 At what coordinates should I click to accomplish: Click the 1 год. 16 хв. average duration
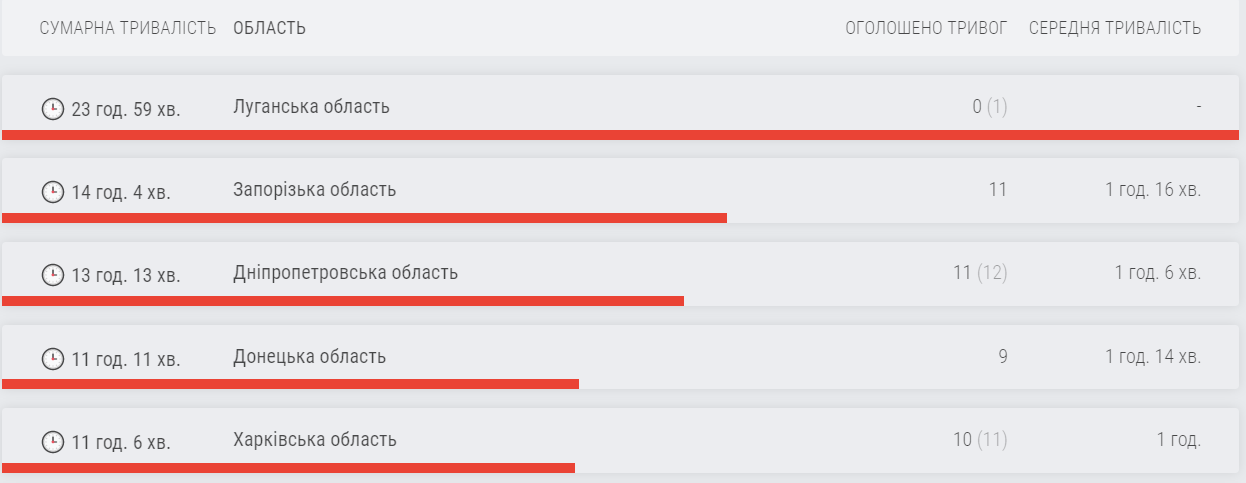pyautogui.click(x=1152, y=190)
